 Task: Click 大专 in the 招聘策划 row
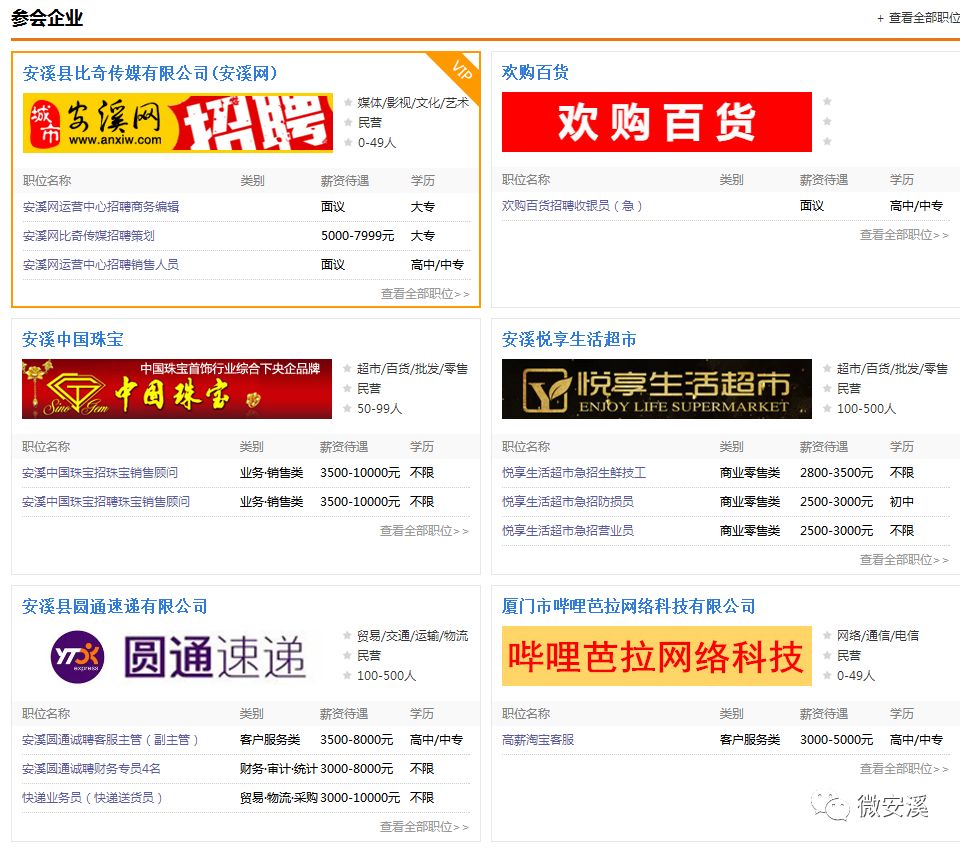[422, 236]
